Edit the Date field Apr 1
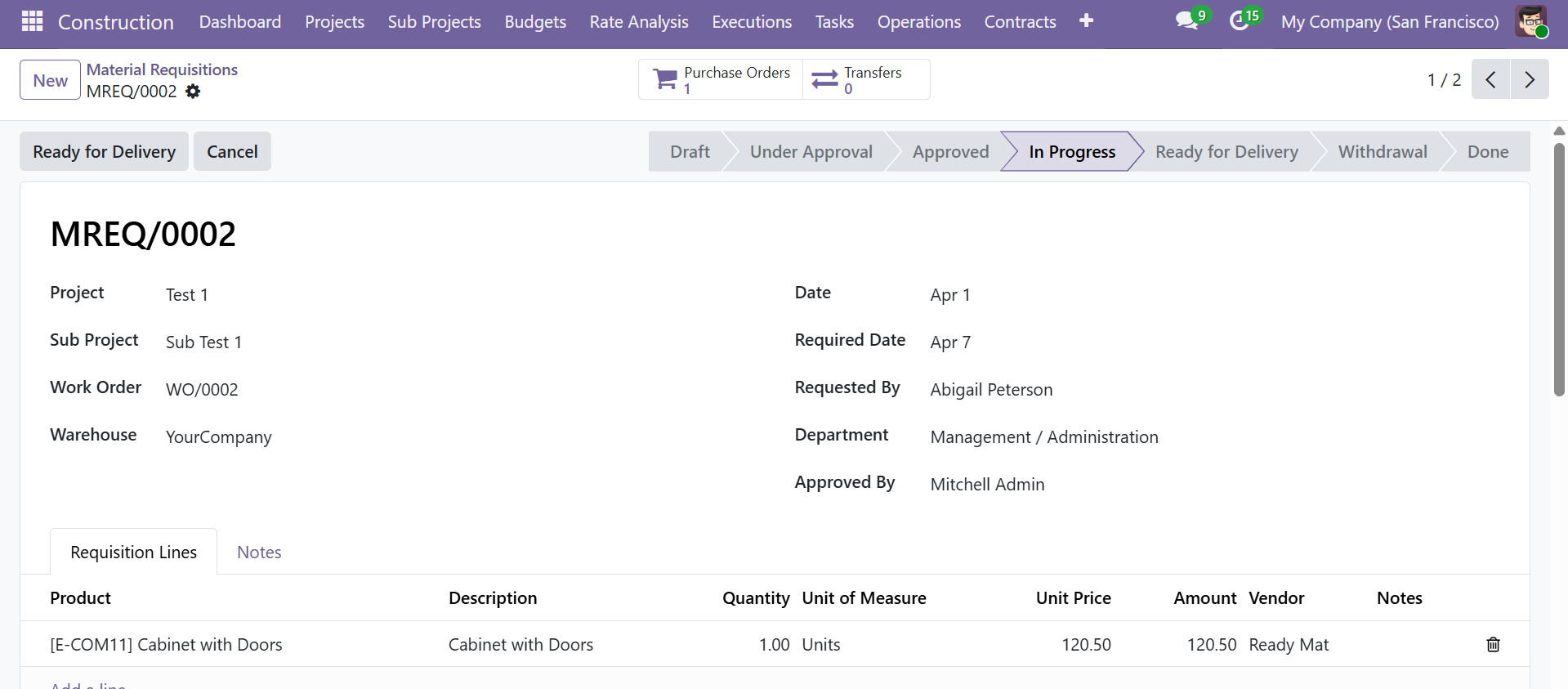1568x689 pixels. click(950, 295)
